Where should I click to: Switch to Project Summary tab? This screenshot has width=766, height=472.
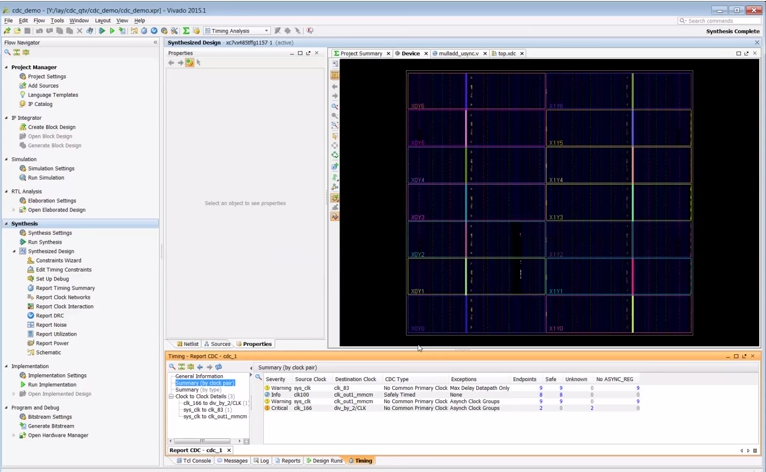(361, 53)
